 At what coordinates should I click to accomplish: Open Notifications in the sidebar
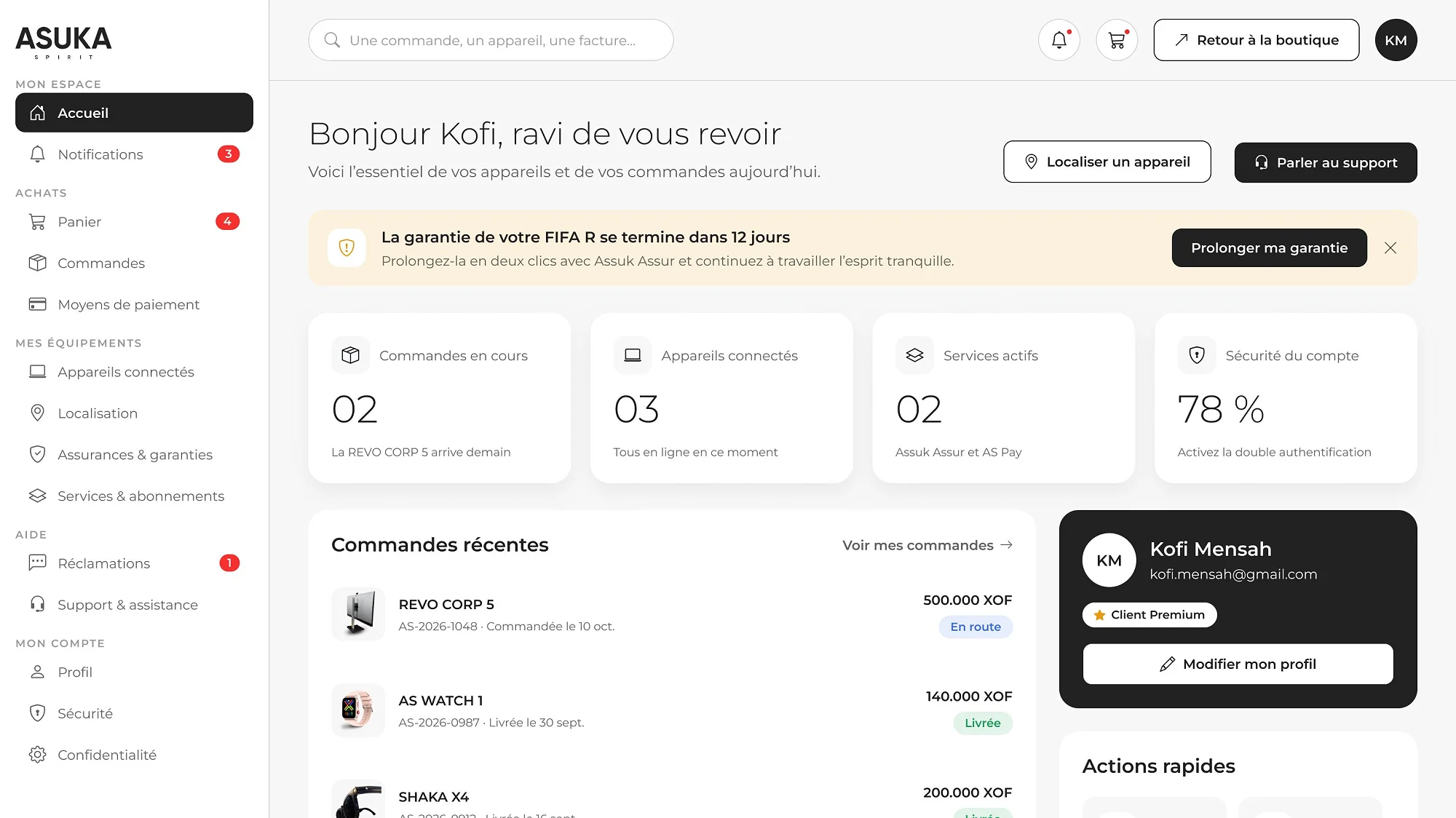point(134,154)
